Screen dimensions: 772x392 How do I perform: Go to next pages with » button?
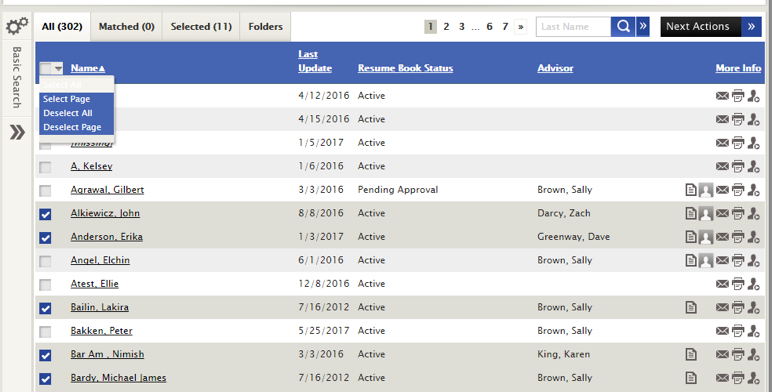tap(520, 27)
